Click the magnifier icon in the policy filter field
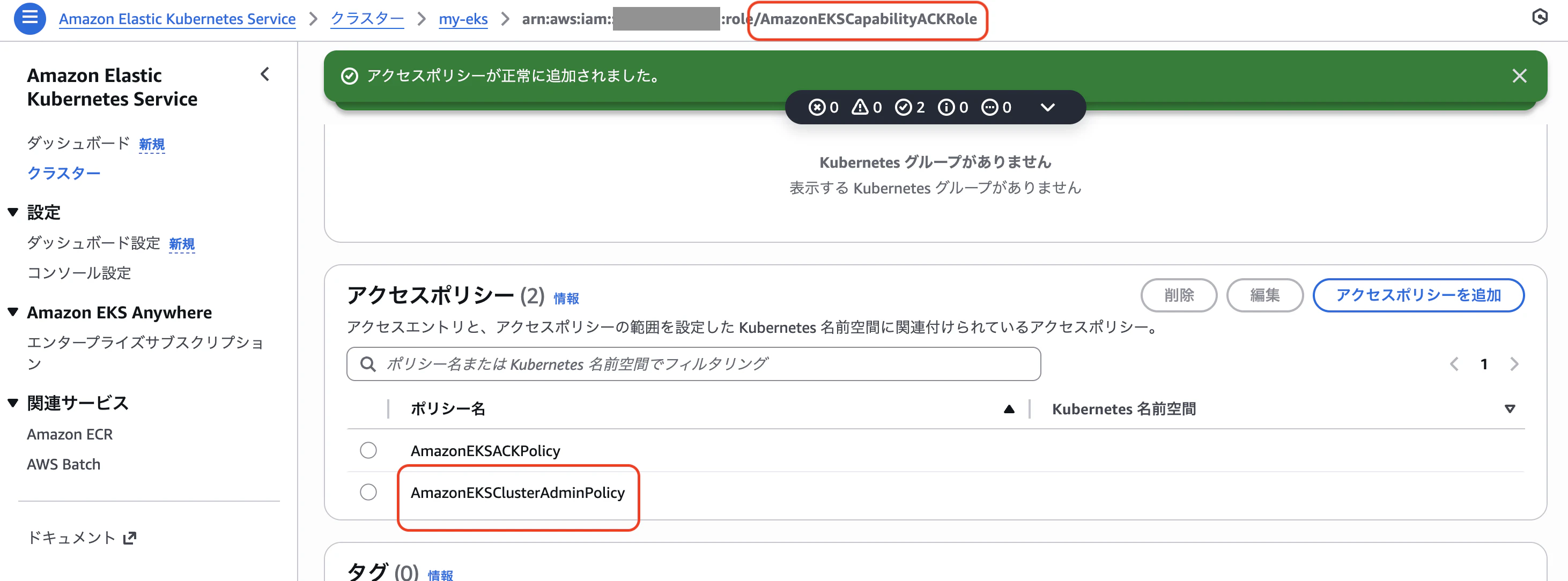The width and height of the screenshot is (1568, 581). coord(368,363)
